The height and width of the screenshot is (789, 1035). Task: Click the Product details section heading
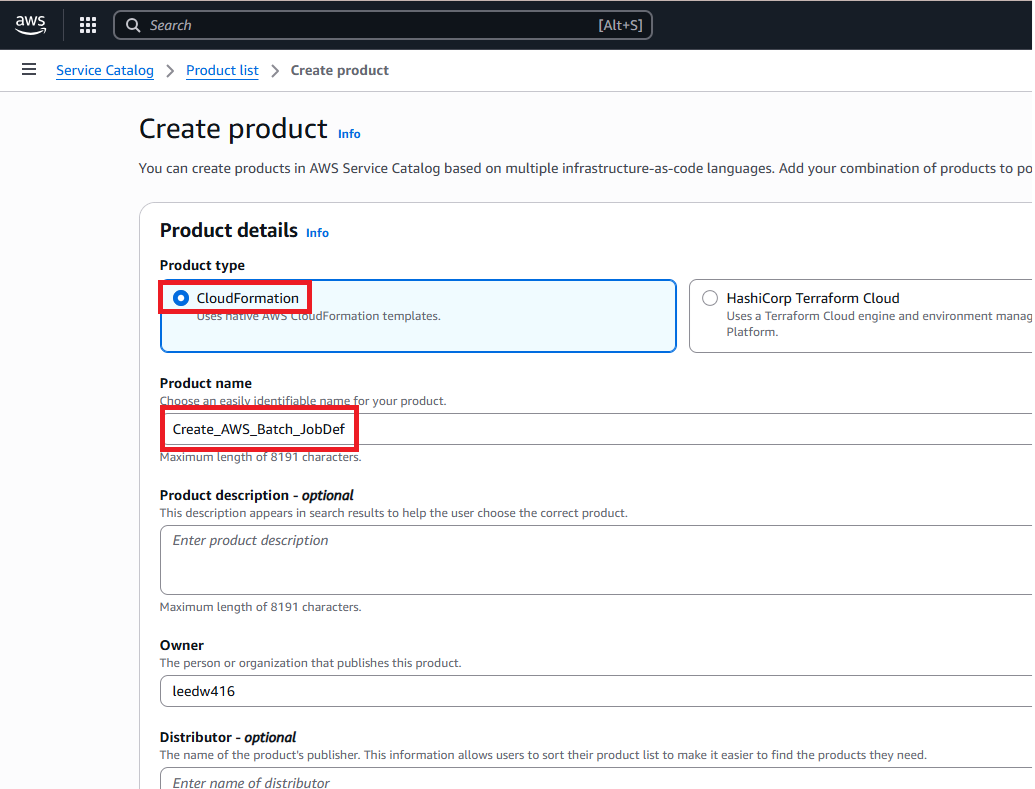click(228, 230)
